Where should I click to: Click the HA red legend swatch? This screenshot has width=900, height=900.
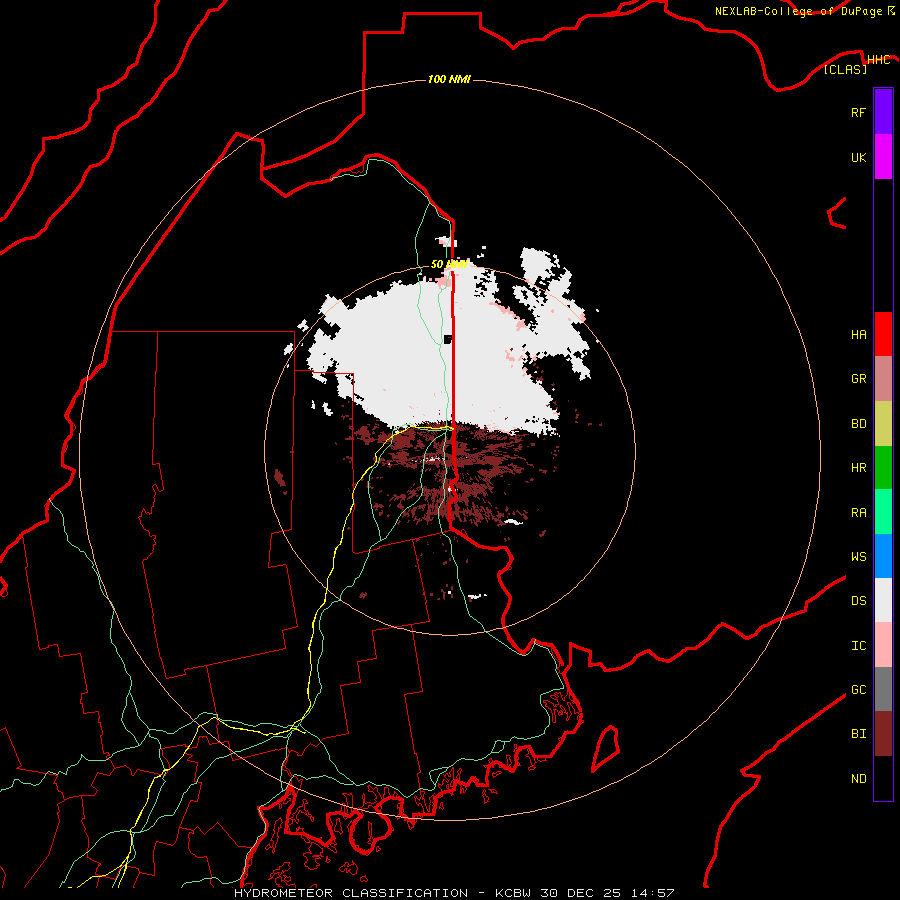point(883,334)
